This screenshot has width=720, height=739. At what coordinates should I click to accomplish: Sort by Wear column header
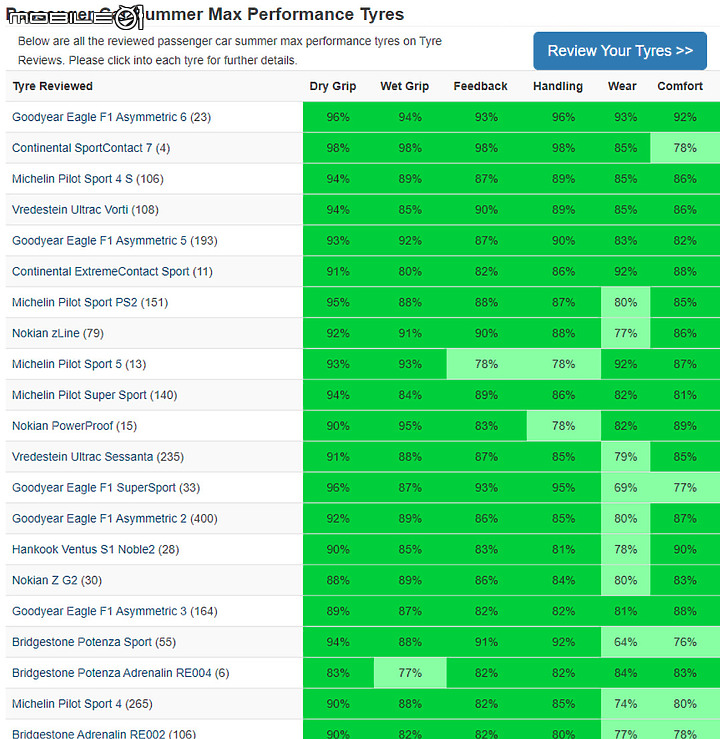(x=622, y=86)
